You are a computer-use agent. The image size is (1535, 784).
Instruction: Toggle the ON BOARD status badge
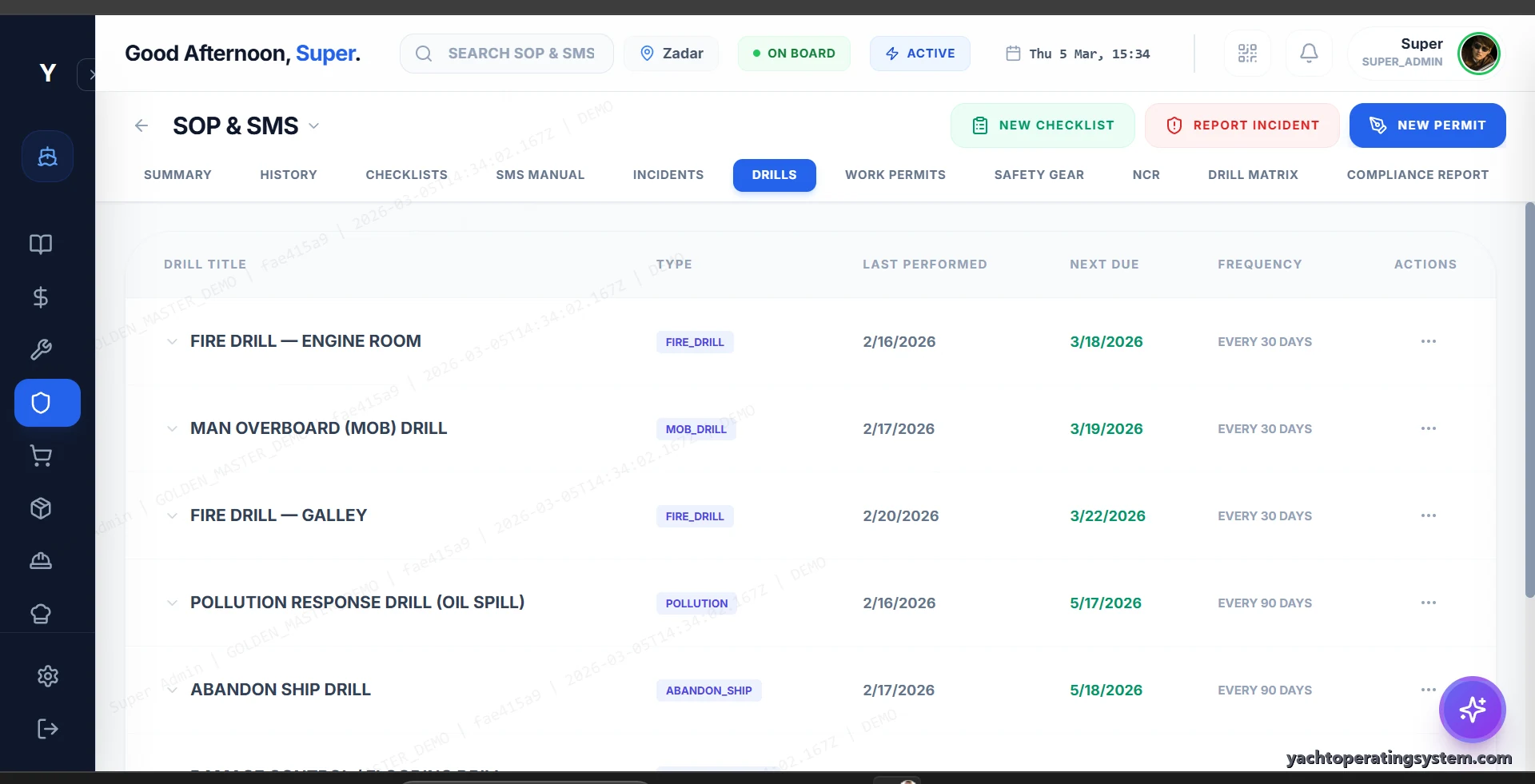coord(793,54)
